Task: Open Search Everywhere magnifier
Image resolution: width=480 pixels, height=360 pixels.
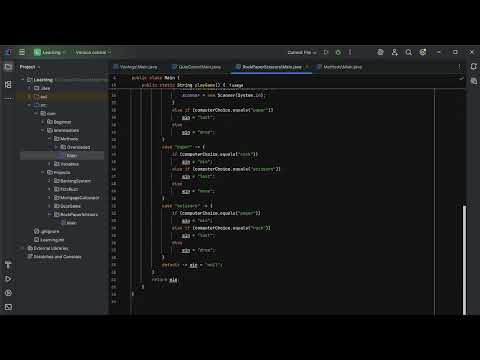Action: [409, 52]
